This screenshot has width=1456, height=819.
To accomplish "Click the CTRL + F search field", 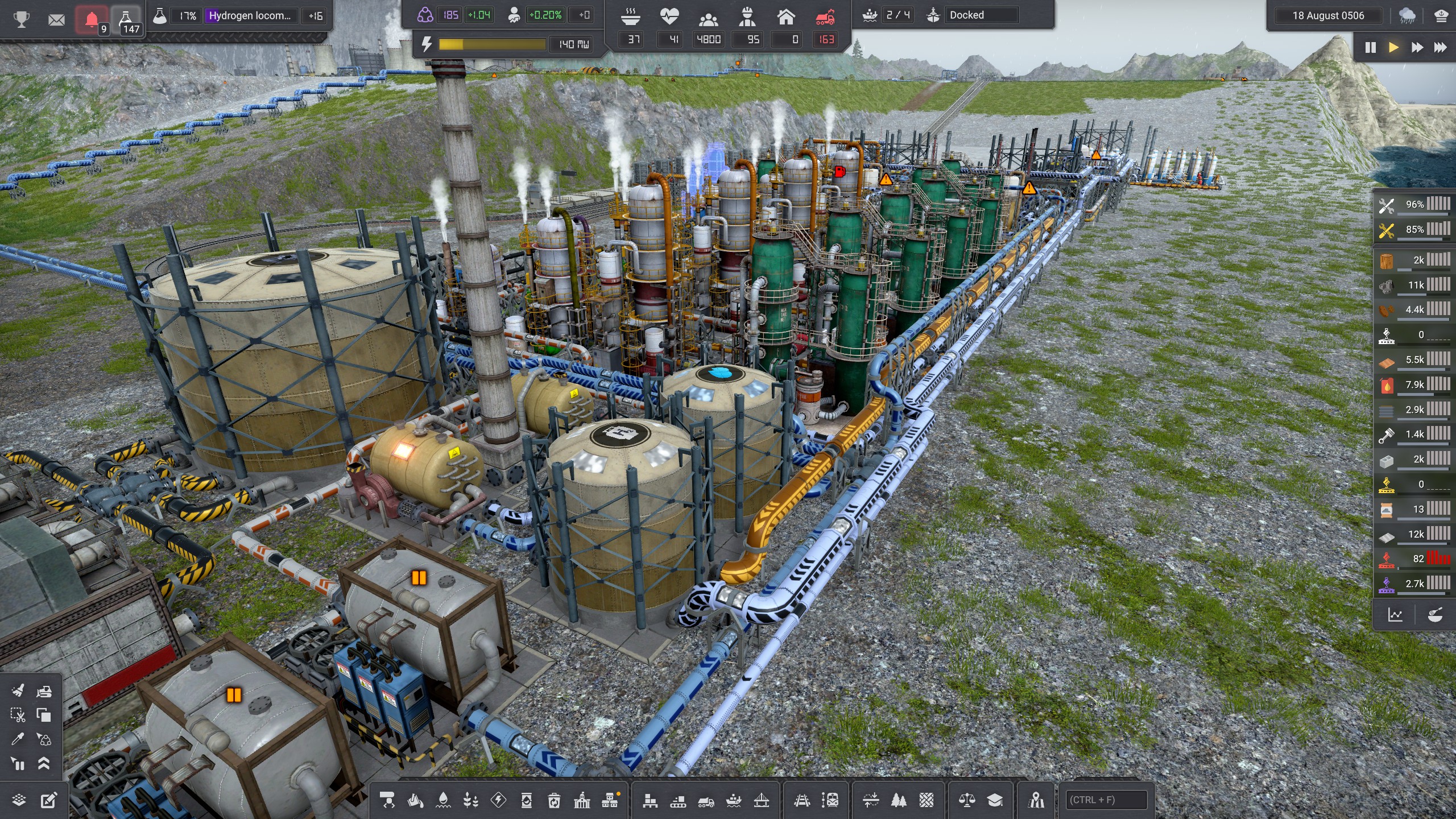I will (x=1106, y=800).
